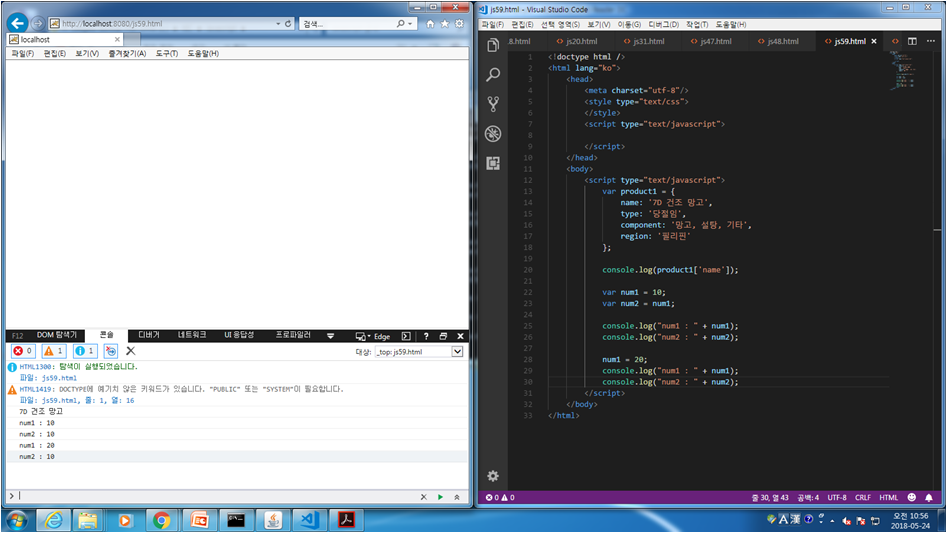Click the CRLF line ending selector
The height and width of the screenshot is (533, 947).
[x=862, y=497]
